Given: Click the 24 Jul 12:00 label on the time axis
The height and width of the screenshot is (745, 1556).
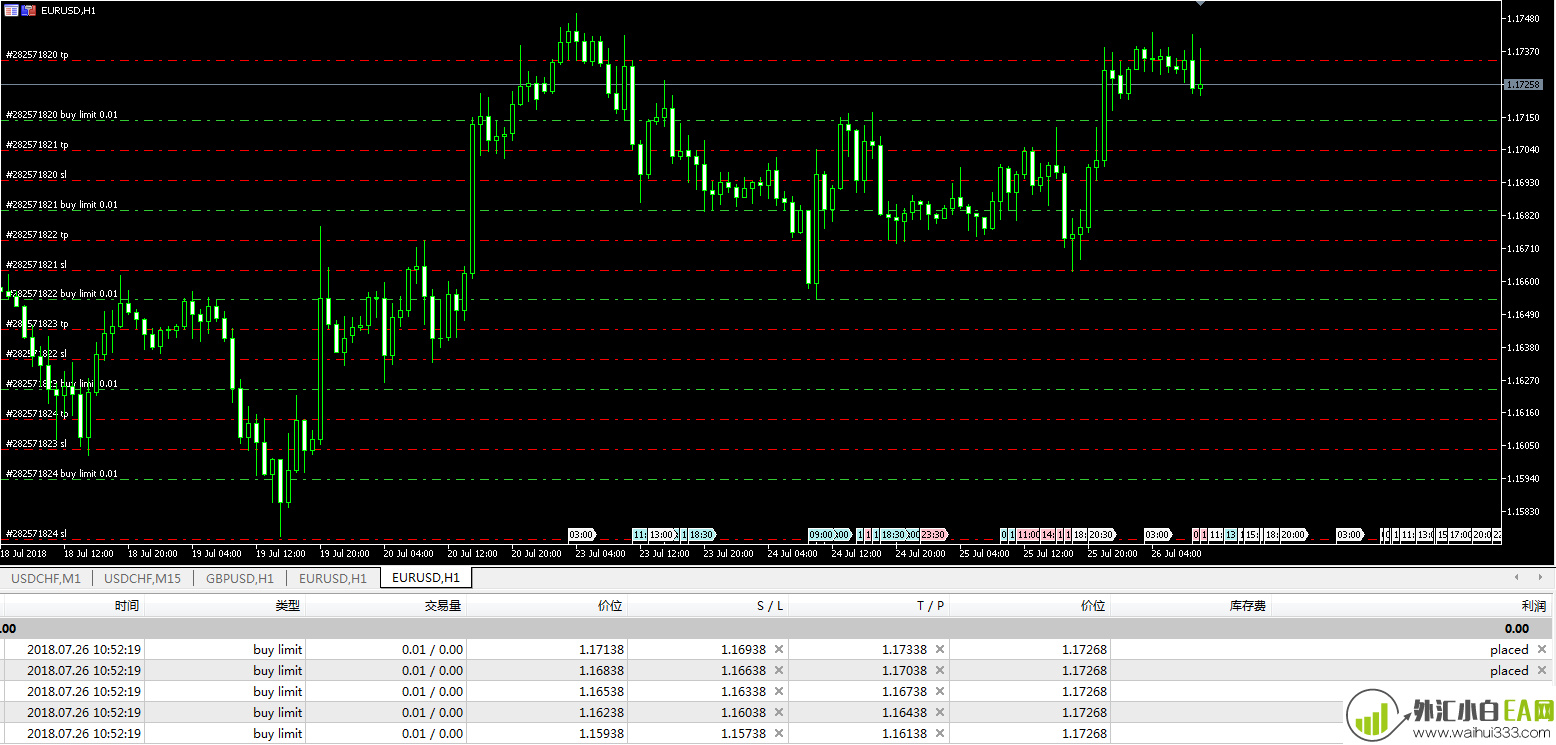Looking at the screenshot, I should [x=855, y=553].
